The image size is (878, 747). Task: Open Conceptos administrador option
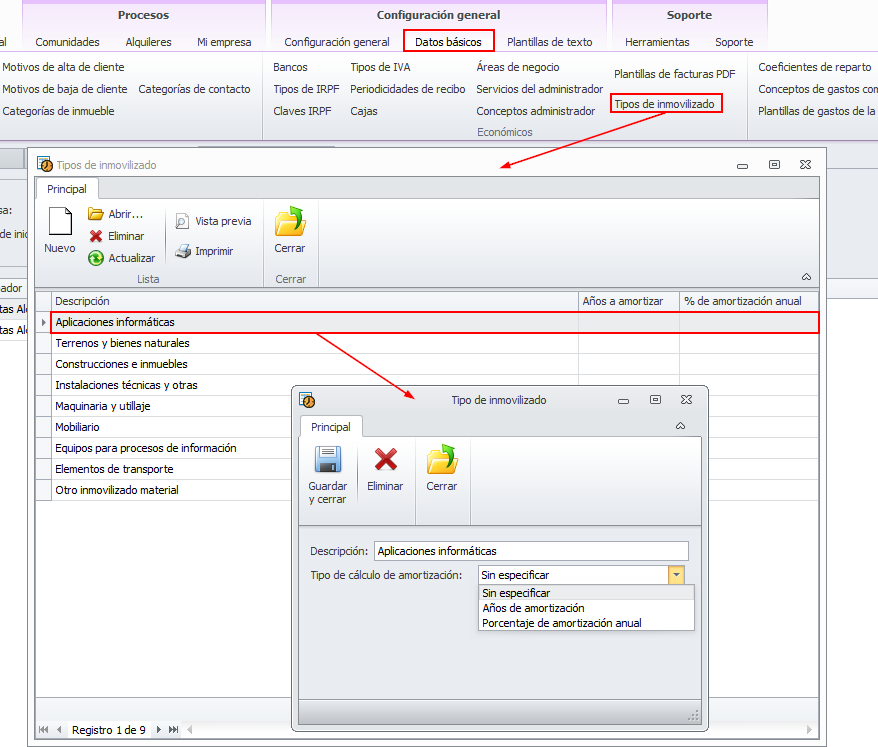pos(535,111)
